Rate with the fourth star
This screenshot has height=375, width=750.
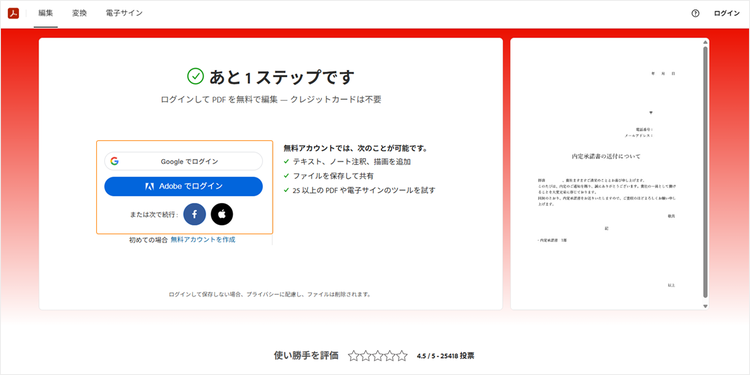(x=390, y=355)
